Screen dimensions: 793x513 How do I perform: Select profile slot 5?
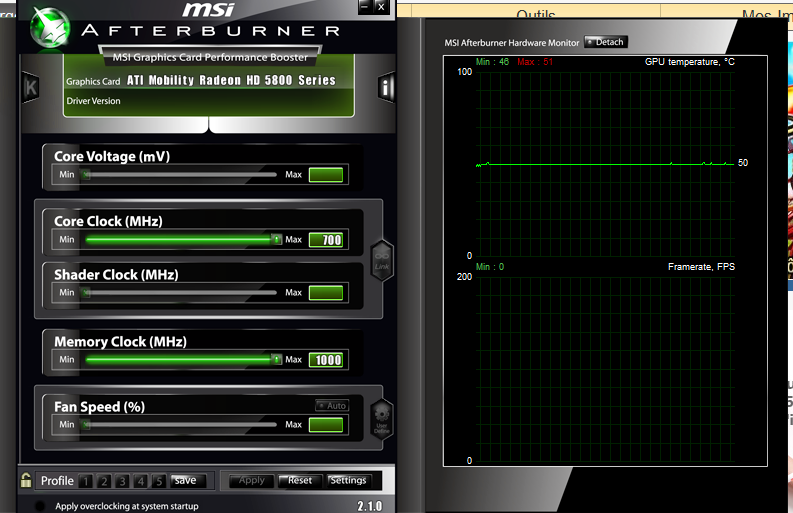[x=158, y=481]
